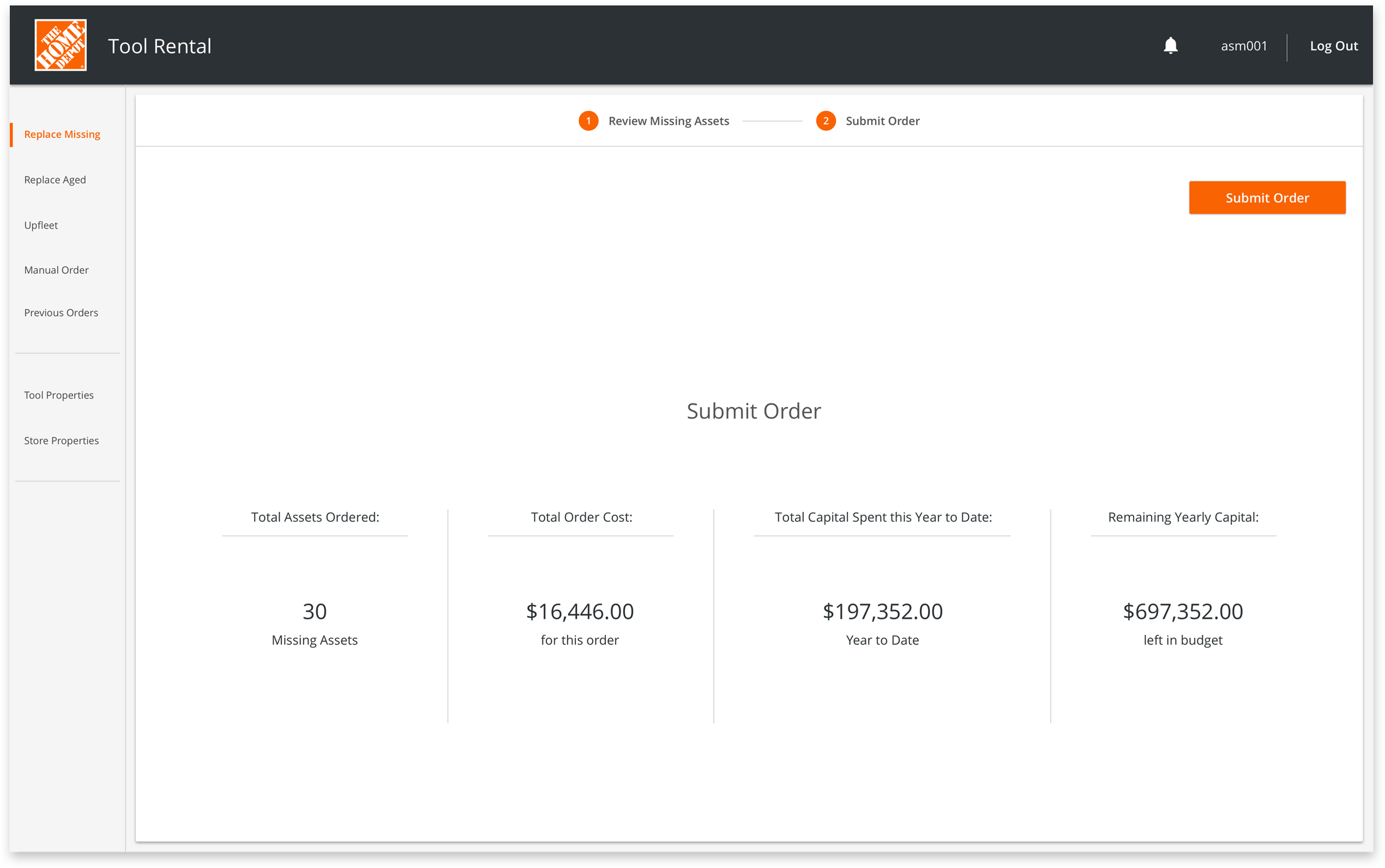
Task: Click Total Assets Ordered label
Action: 315,517
